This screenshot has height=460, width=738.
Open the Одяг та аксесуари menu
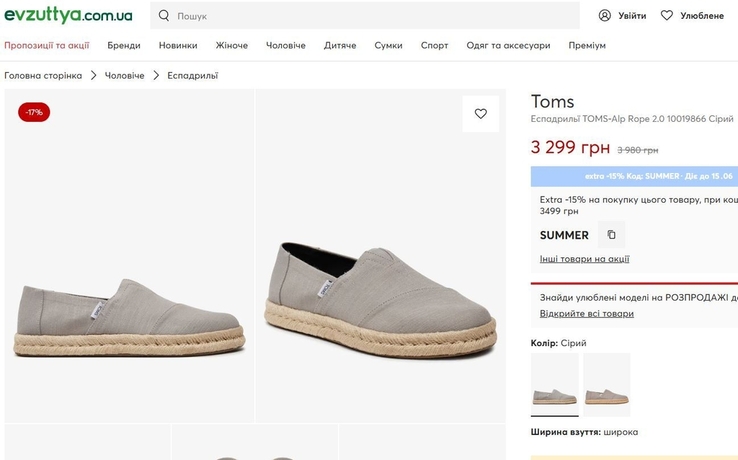(508, 46)
